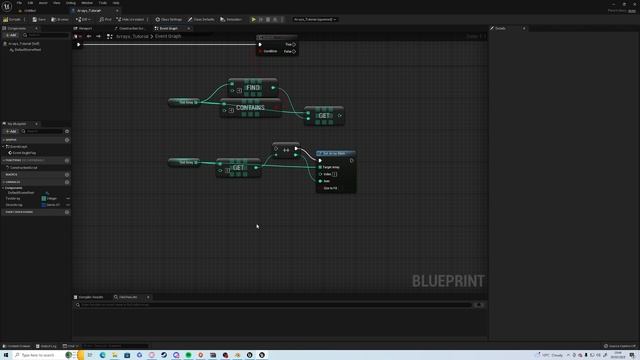This screenshot has width=640, height=360.
Task: Navigate forward in graph history
Action: (98, 36)
